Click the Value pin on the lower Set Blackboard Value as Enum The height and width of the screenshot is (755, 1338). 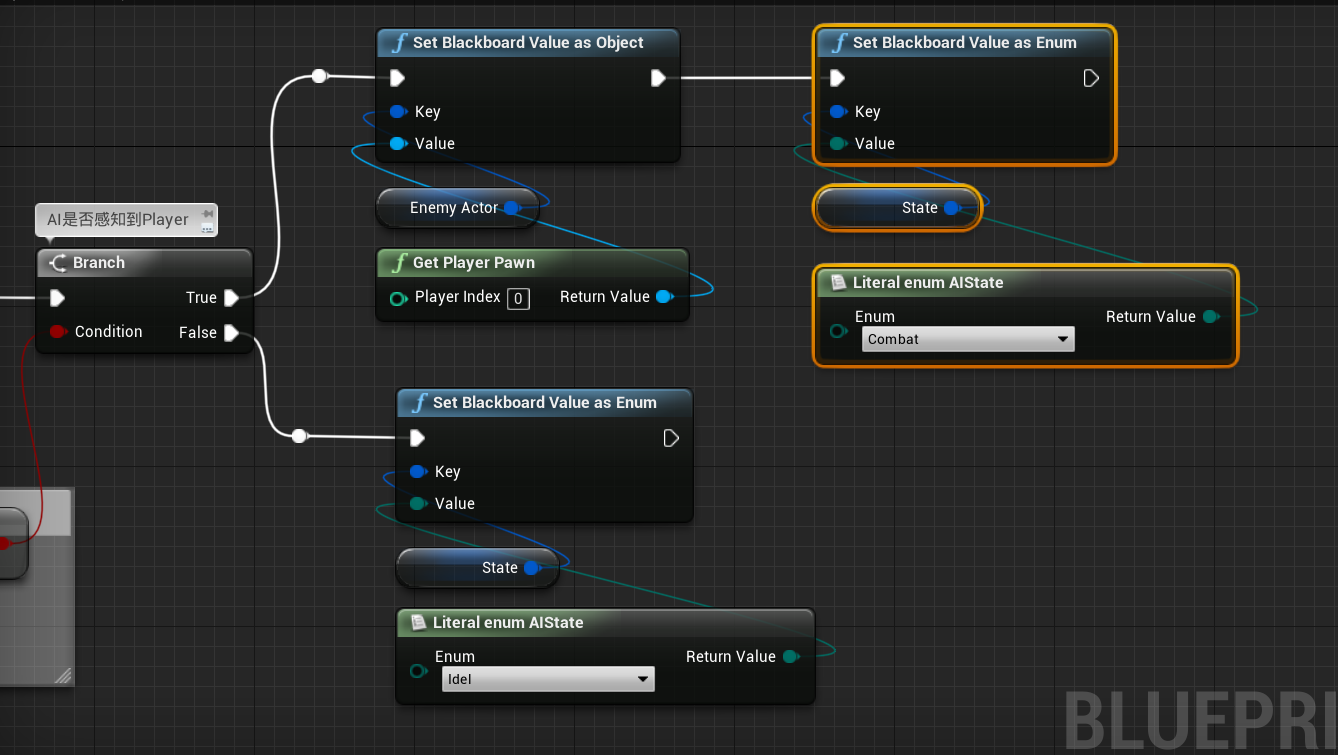coord(417,503)
